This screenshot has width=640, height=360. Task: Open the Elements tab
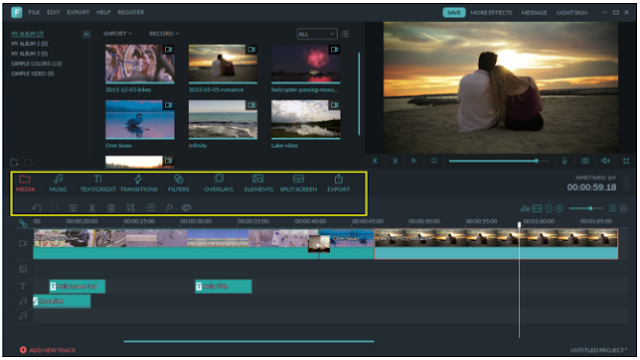(258, 183)
